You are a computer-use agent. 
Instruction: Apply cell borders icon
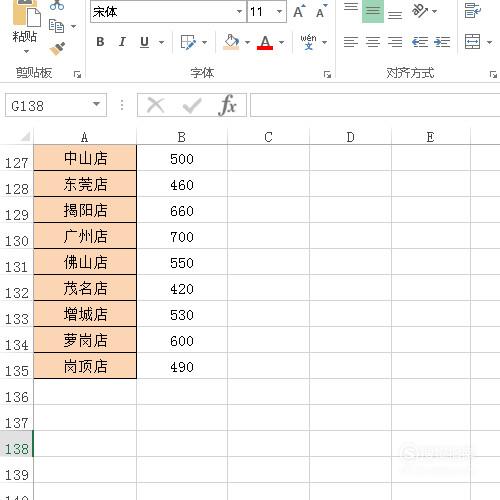point(188,42)
